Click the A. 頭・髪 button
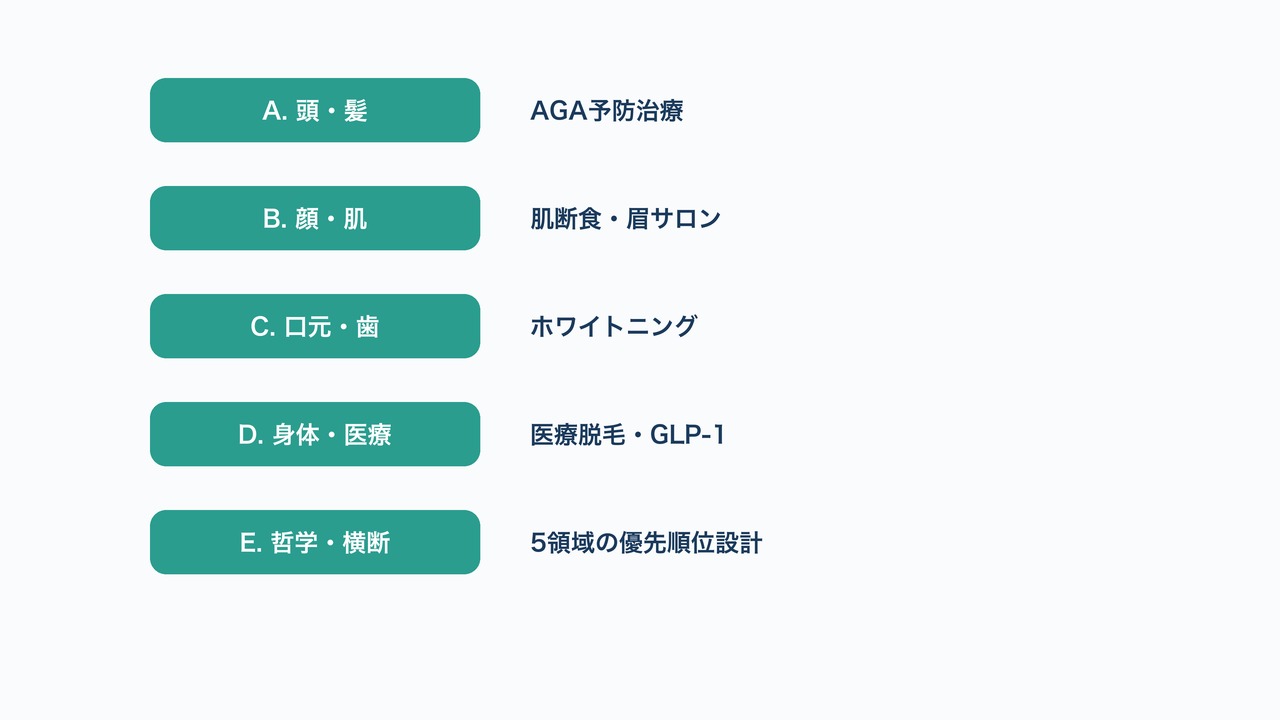This screenshot has height=720, width=1280. point(315,110)
